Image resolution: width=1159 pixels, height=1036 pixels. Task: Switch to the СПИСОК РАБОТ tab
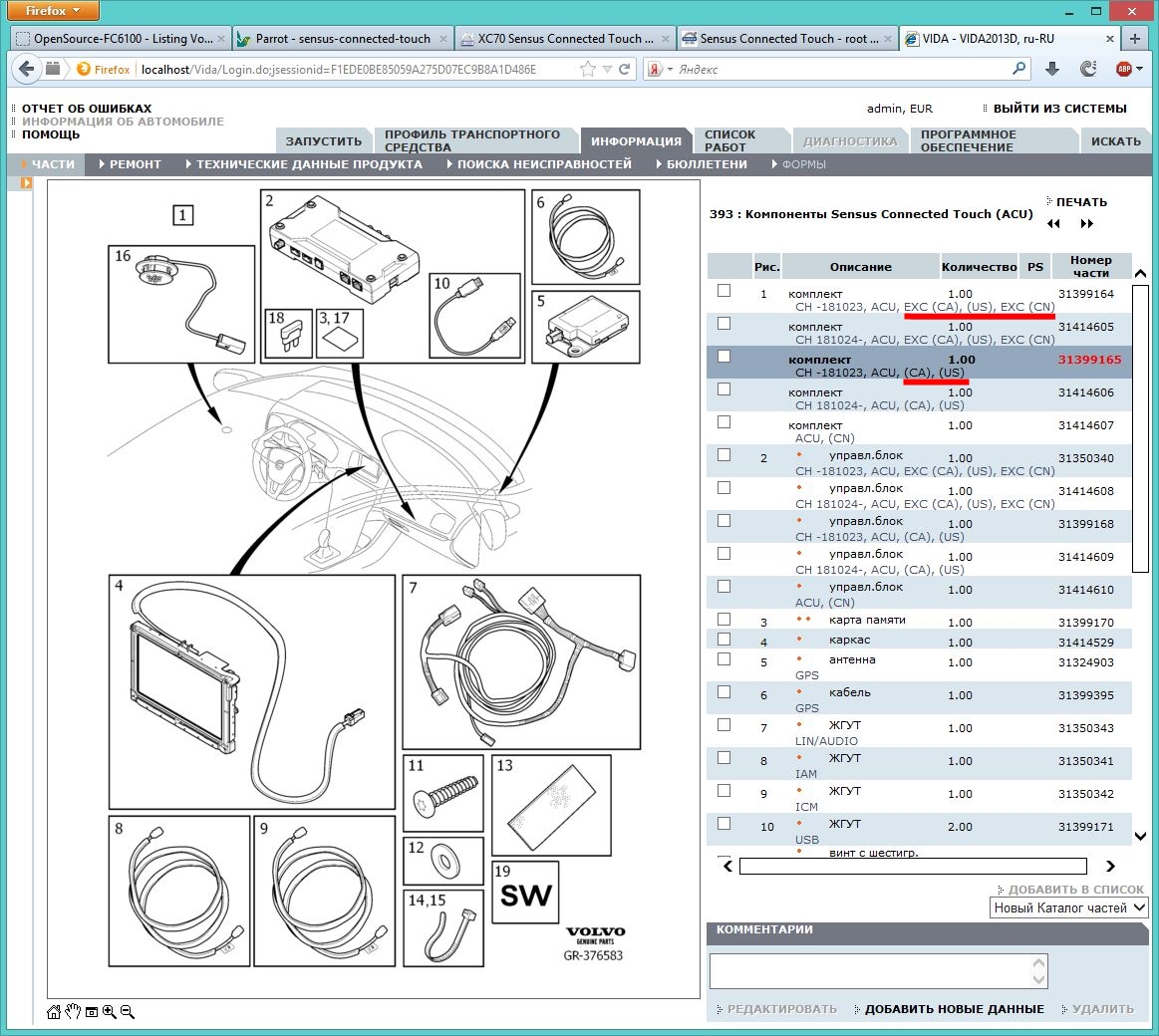click(x=743, y=140)
